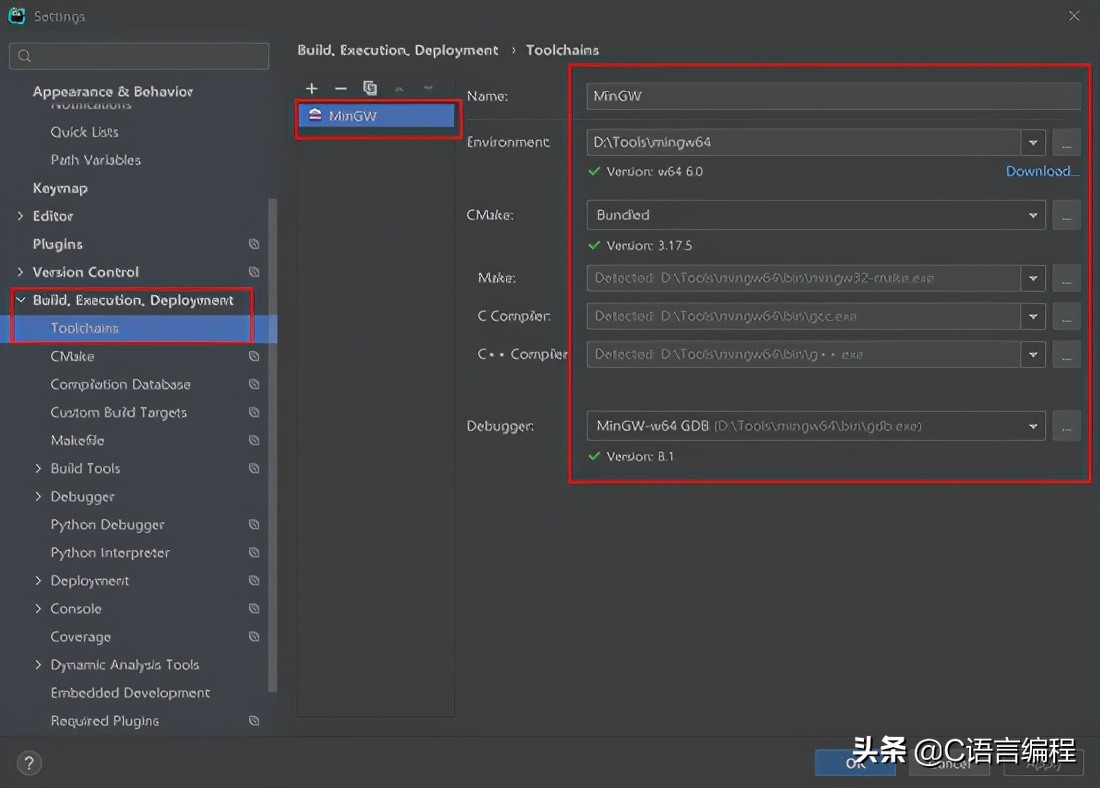
Task: Click the MinGW toolchain environment icon
Action: point(313,116)
